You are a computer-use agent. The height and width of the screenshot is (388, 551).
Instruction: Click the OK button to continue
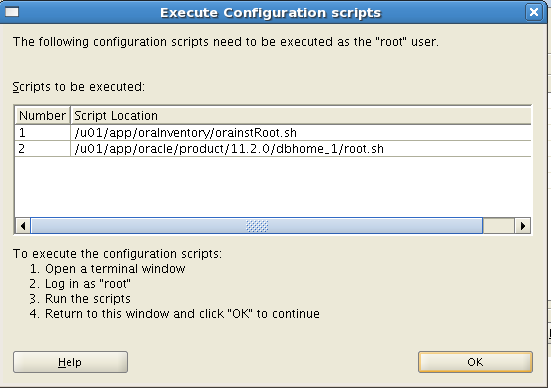tap(475, 362)
